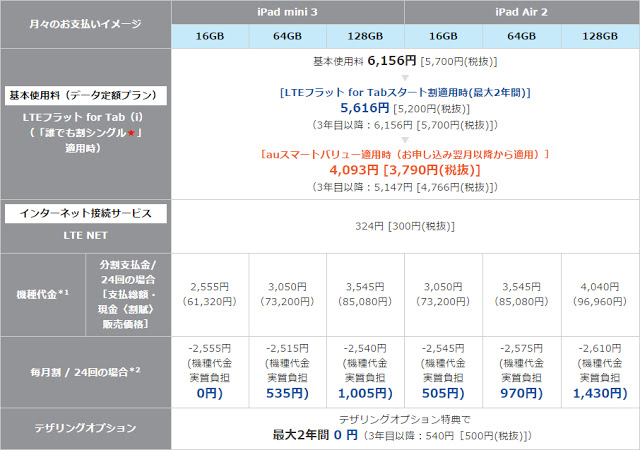
Task: Click 3年目以降：6,156円 note
Action: (x=405, y=125)
